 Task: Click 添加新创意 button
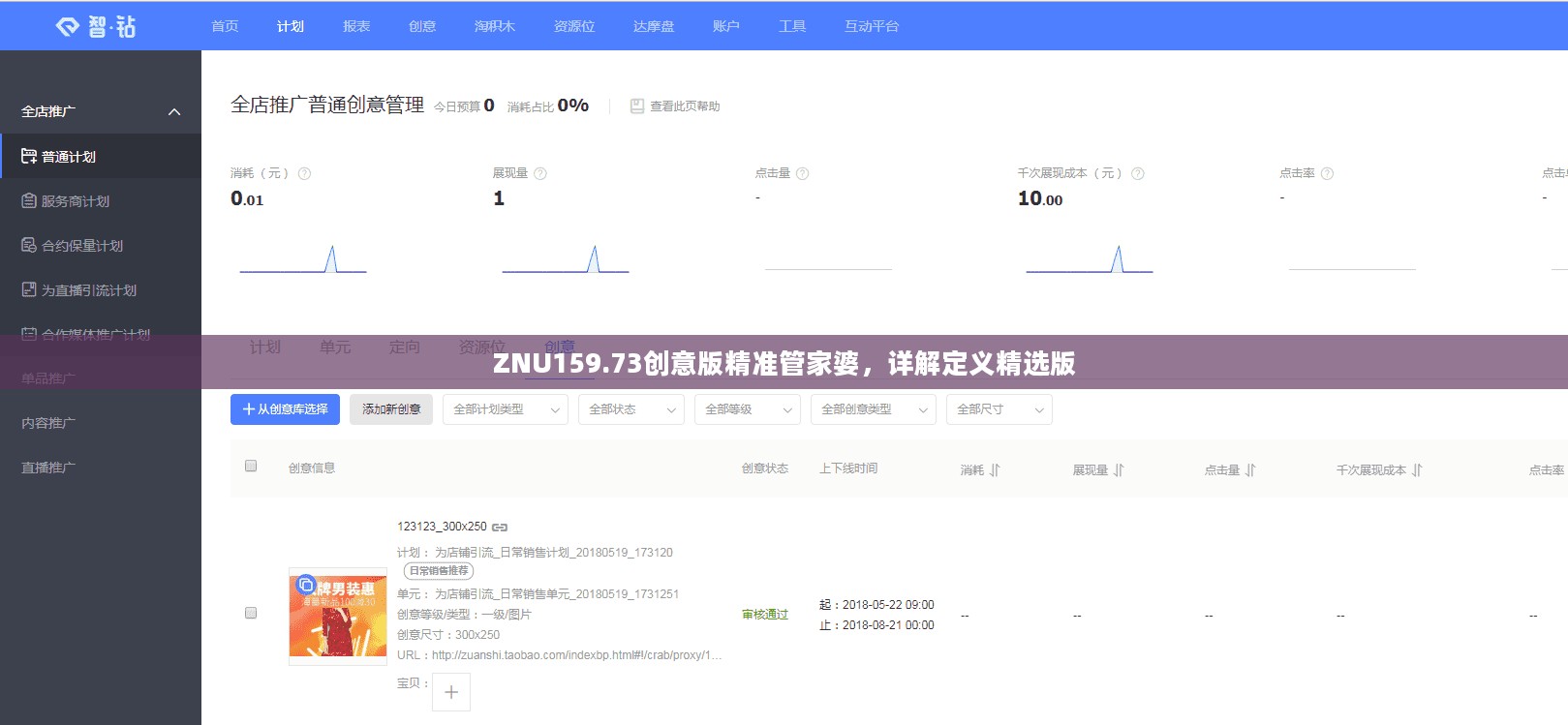pyautogui.click(x=391, y=409)
